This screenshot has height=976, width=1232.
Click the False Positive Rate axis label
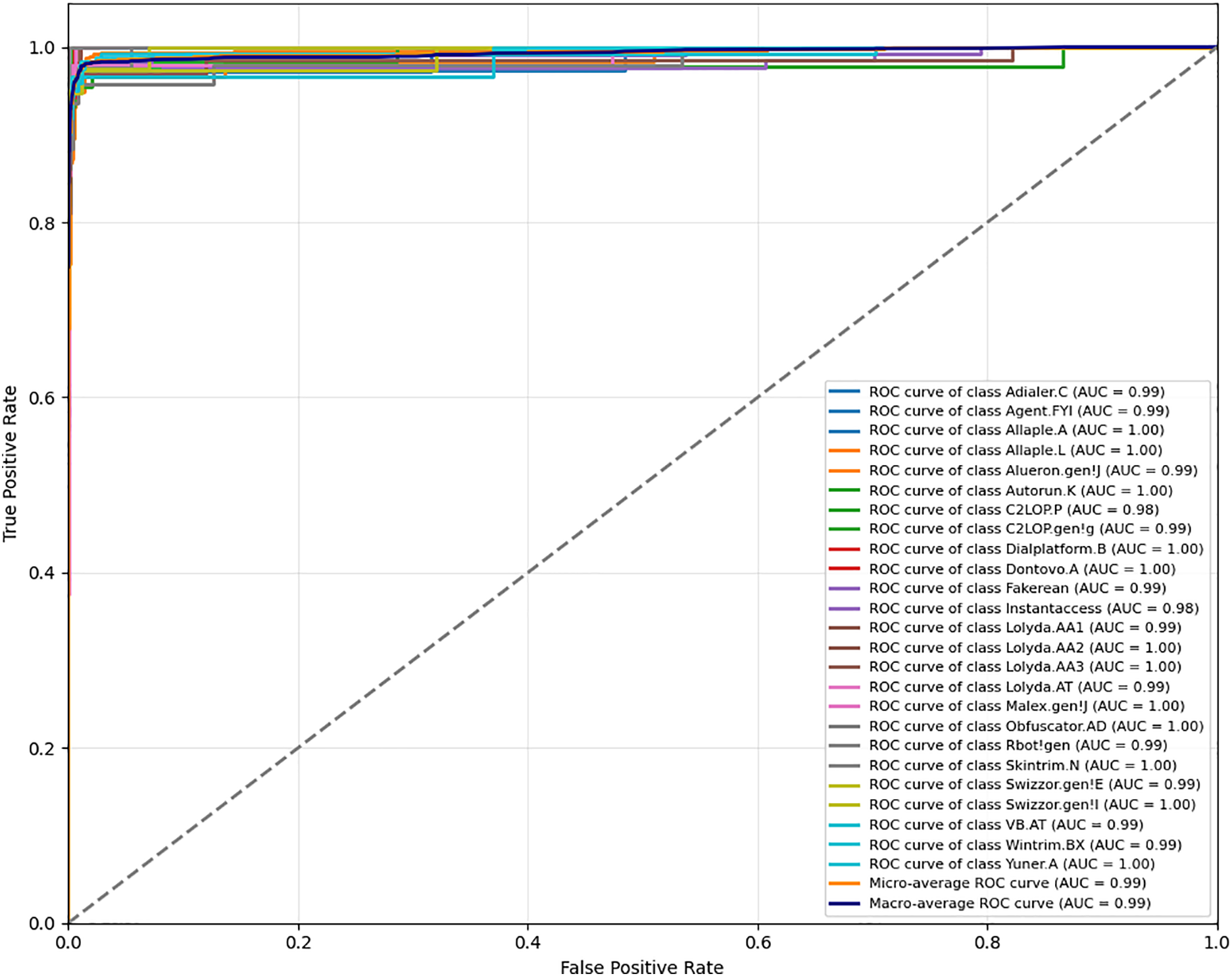click(x=641, y=967)
